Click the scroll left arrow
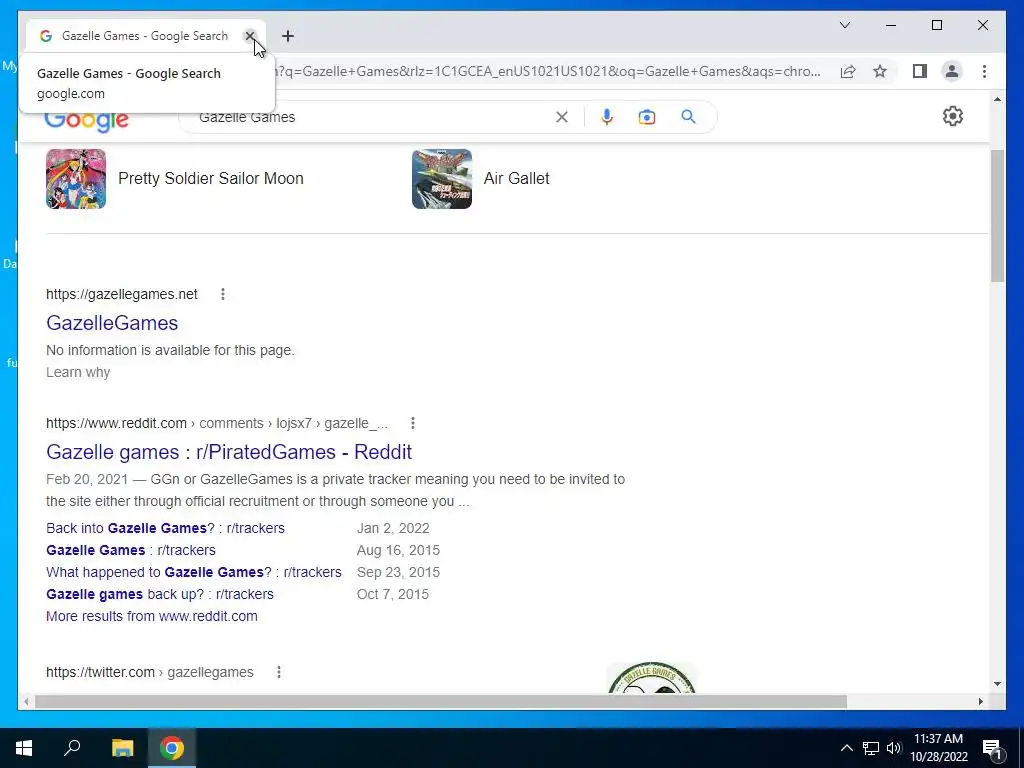The height and width of the screenshot is (768, 1024). 26,701
